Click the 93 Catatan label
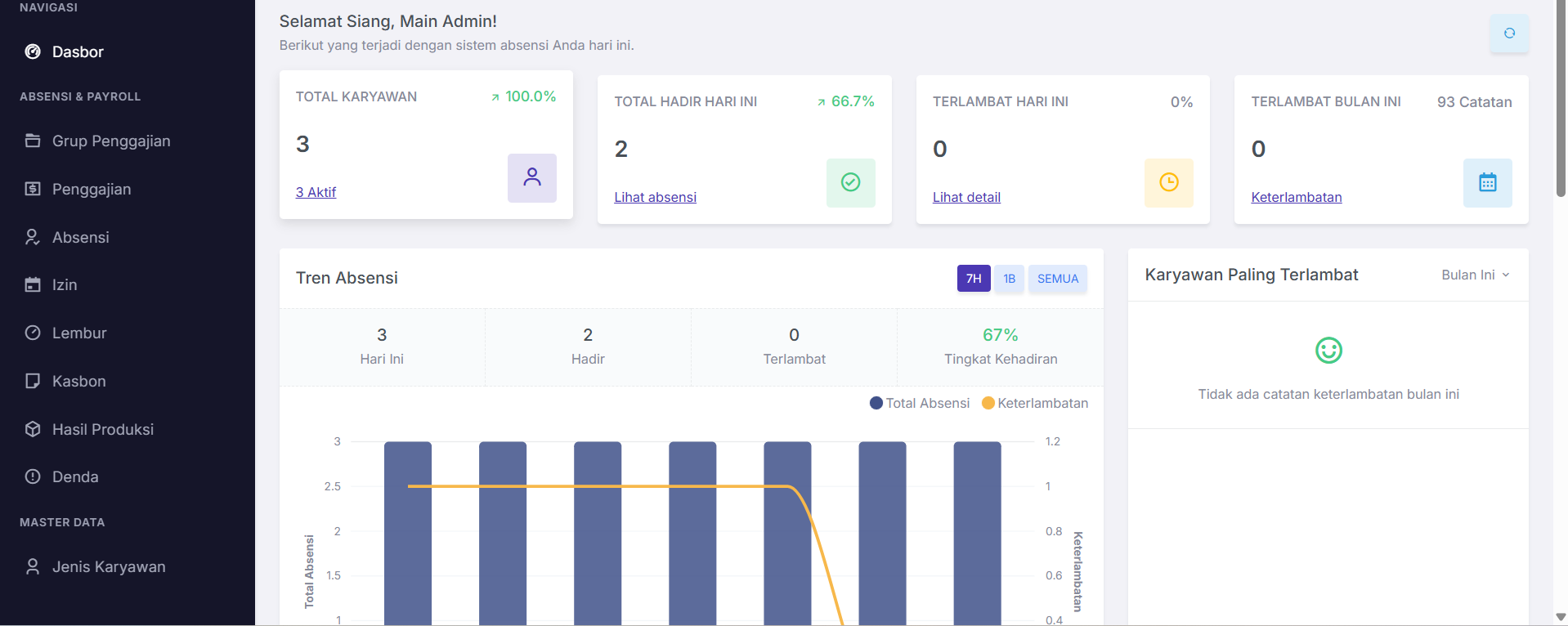 coord(1475,102)
